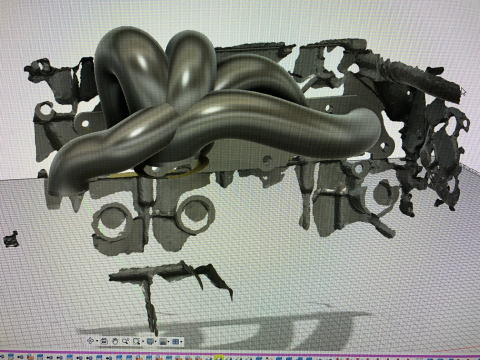Activate the Look At tool
This screenshot has width=480, height=360.
(104, 341)
